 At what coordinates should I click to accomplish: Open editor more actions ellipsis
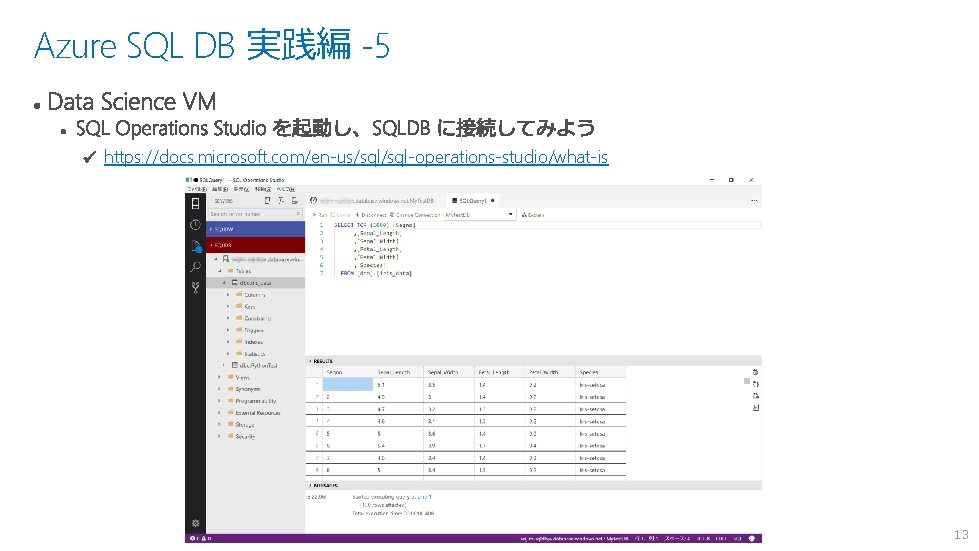754,201
